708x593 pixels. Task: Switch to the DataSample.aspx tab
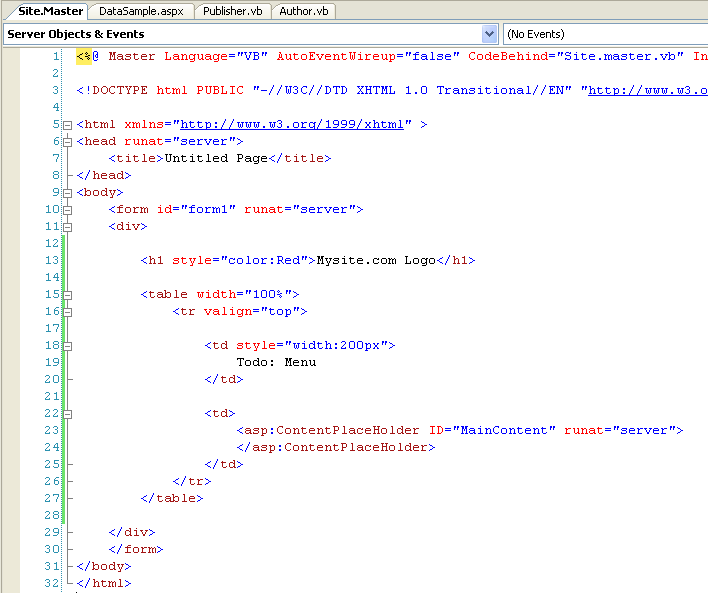(x=139, y=11)
